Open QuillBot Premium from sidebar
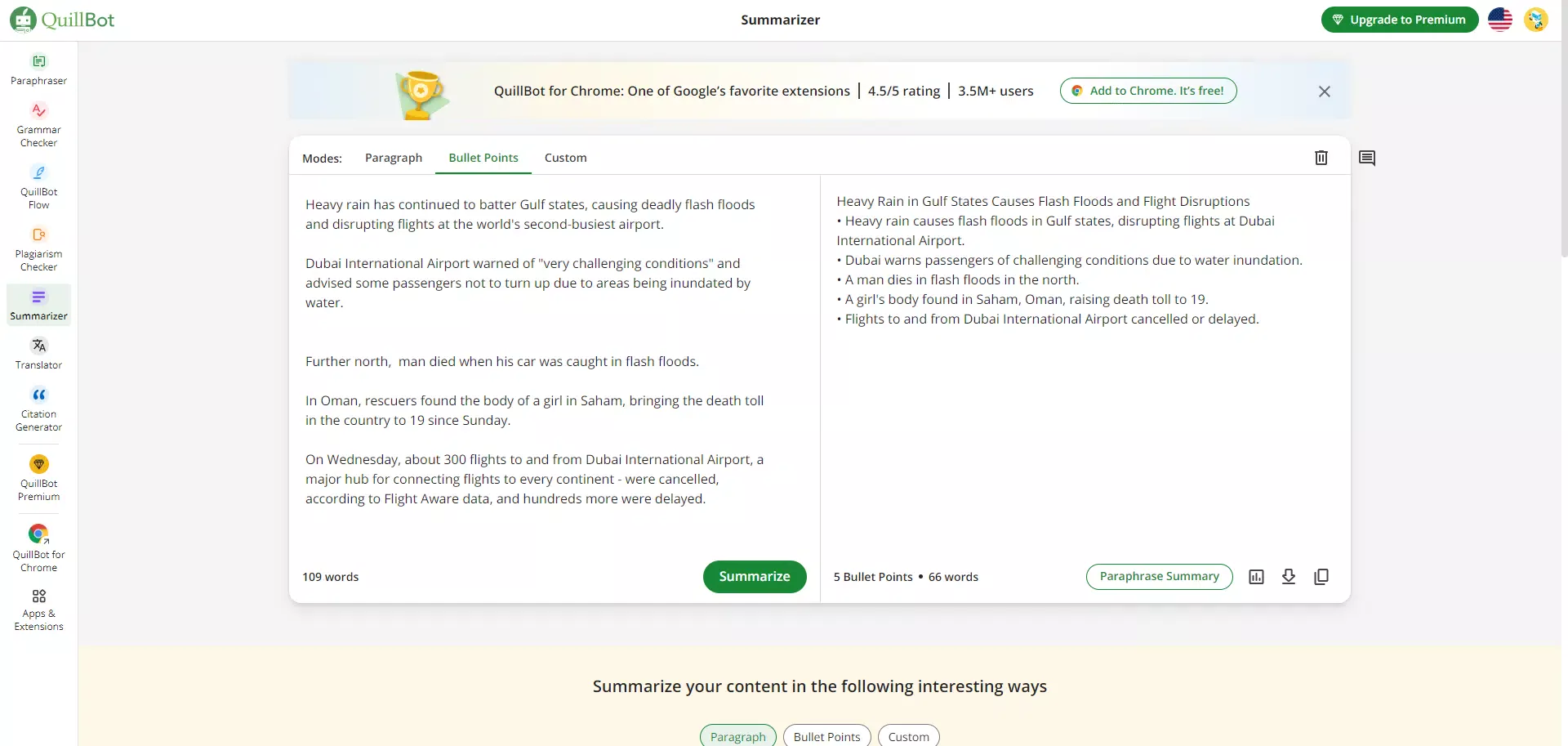Viewport: 1568px width, 746px height. [38, 478]
